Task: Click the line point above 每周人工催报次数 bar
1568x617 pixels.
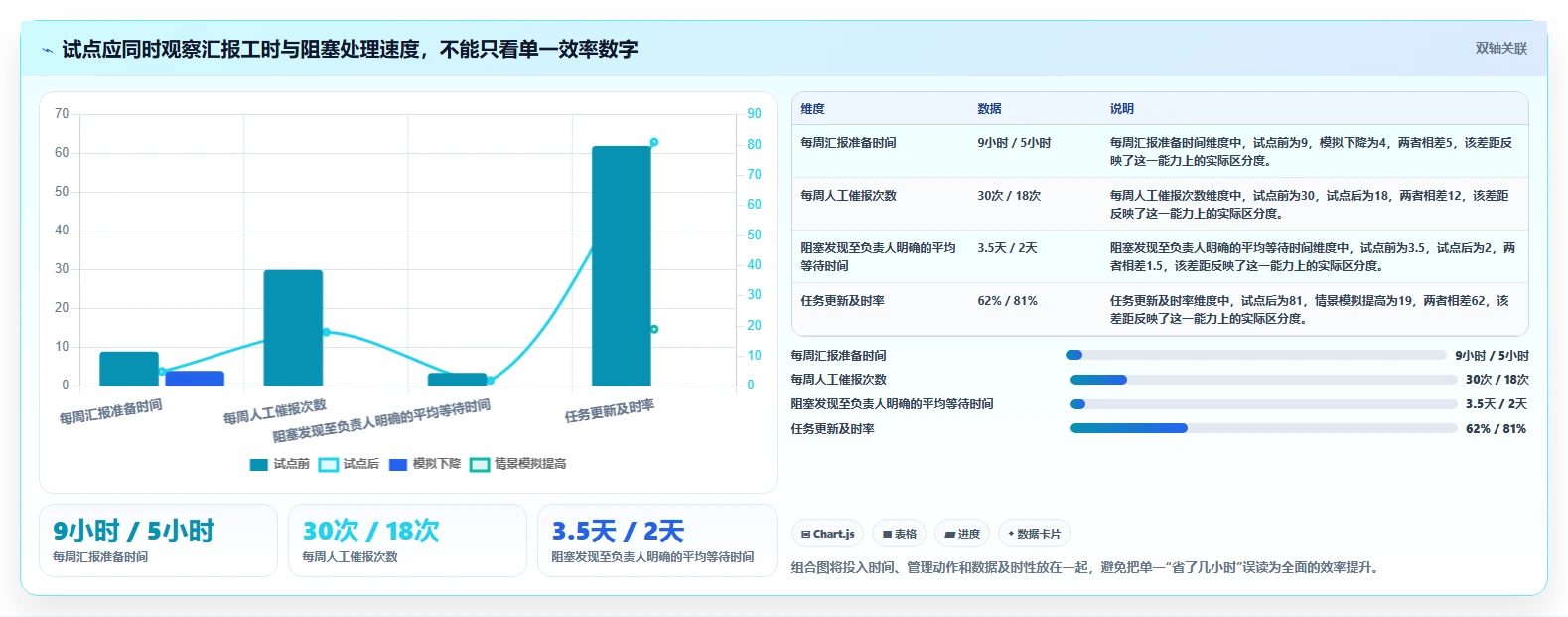Action: [x=326, y=332]
